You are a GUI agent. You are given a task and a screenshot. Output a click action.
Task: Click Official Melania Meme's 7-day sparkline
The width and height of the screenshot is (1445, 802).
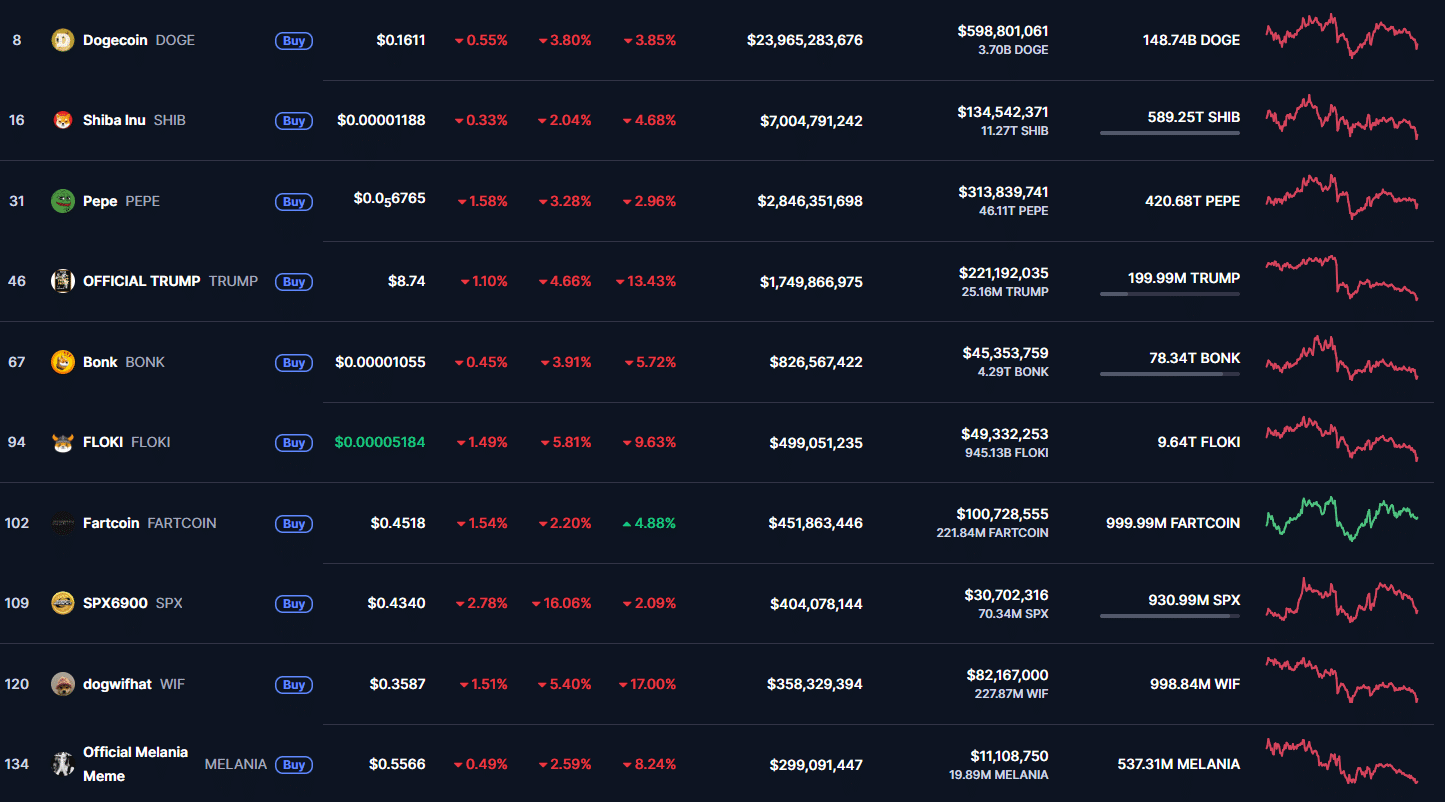1341,761
